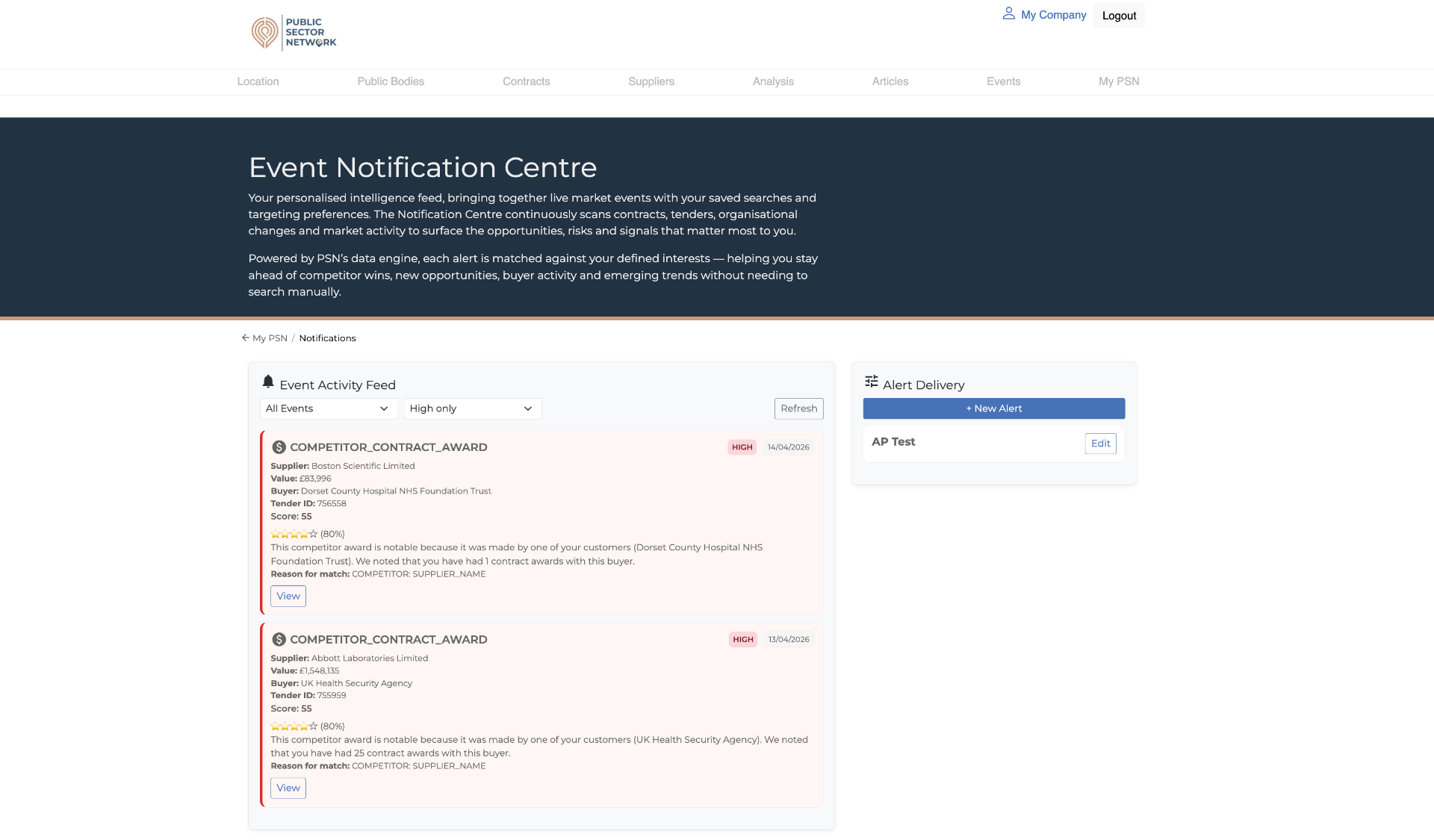Click the user profile icon
The width and height of the screenshot is (1434, 840).
point(1008,13)
